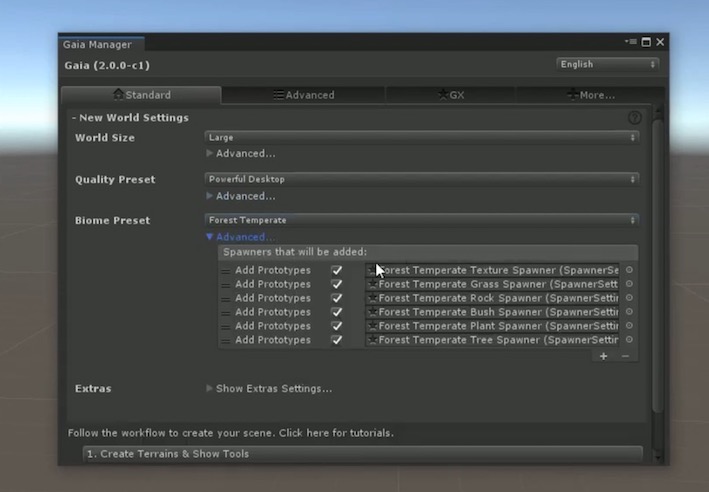Expand Show Extras Settings
Screen dimensions: 709x492
pyautogui.click(x=269, y=389)
